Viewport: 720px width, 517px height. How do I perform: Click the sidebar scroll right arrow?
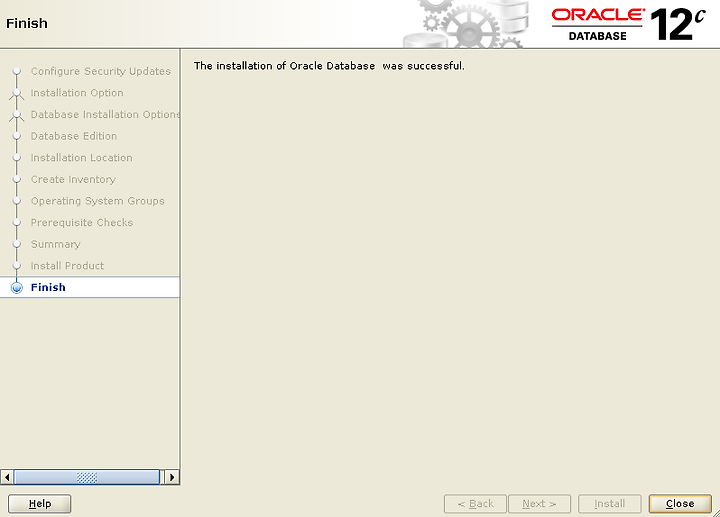(172, 477)
